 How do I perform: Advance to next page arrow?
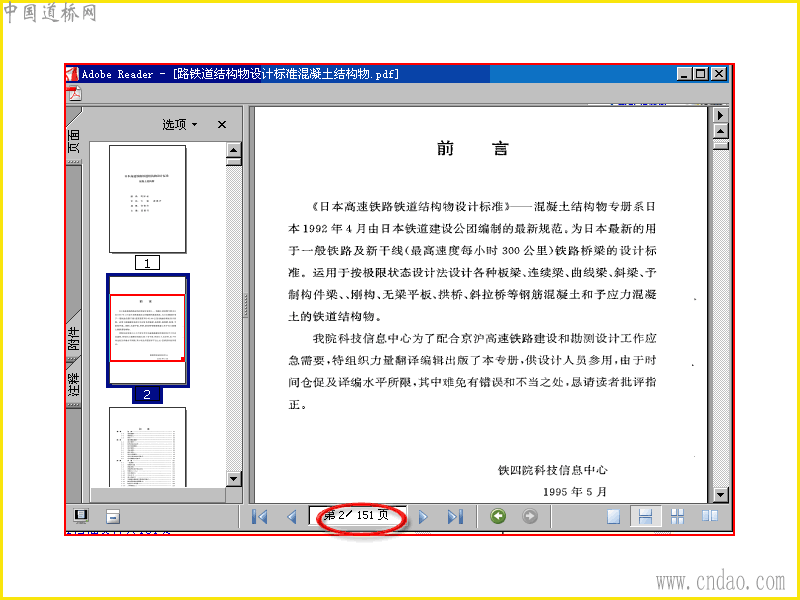click(x=423, y=517)
